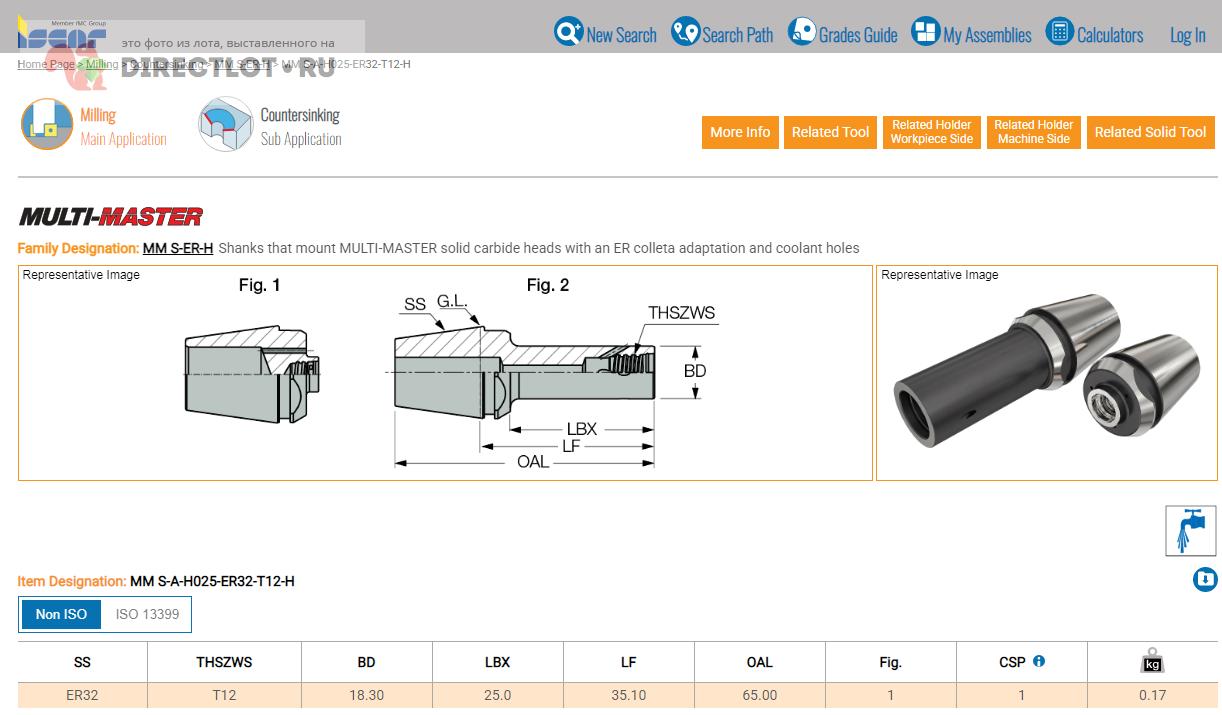Click the 0.17 weight value
The width and height of the screenshot is (1222, 715).
pyautogui.click(x=1152, y=695)
